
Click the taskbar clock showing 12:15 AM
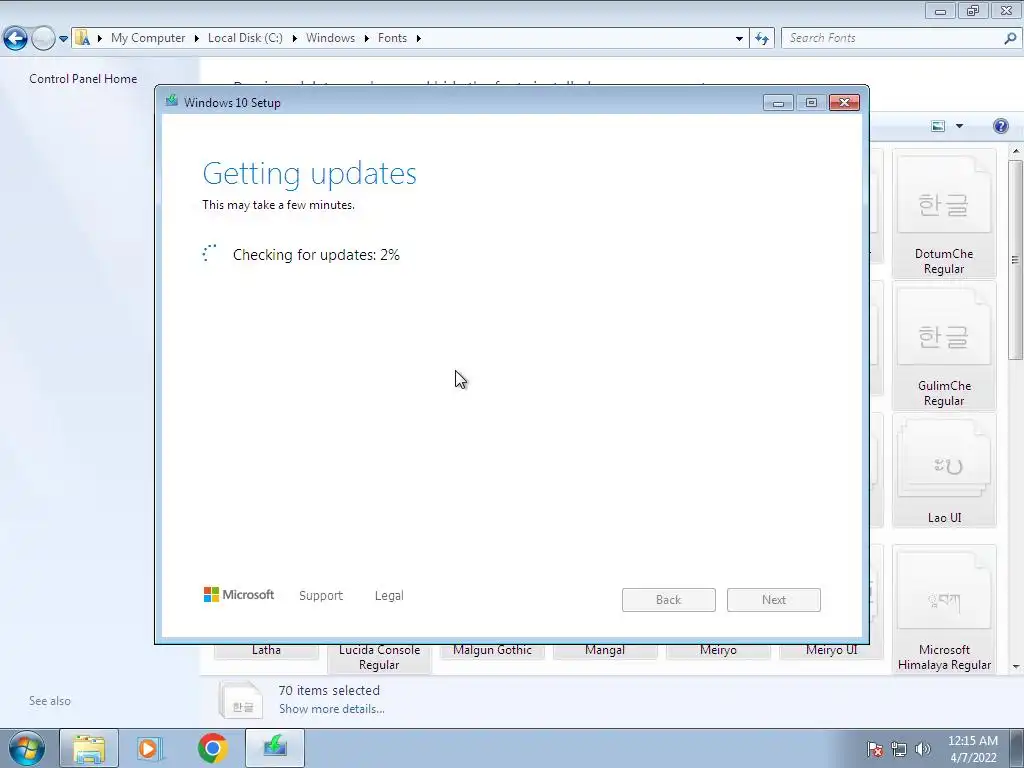click(972, 749)
